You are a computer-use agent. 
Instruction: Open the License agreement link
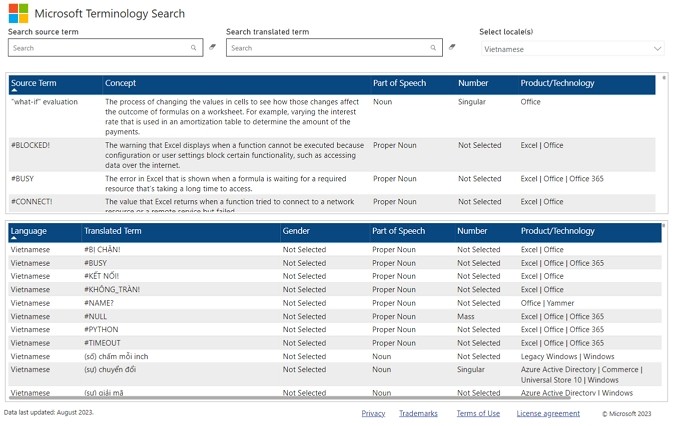click(548, 413)
